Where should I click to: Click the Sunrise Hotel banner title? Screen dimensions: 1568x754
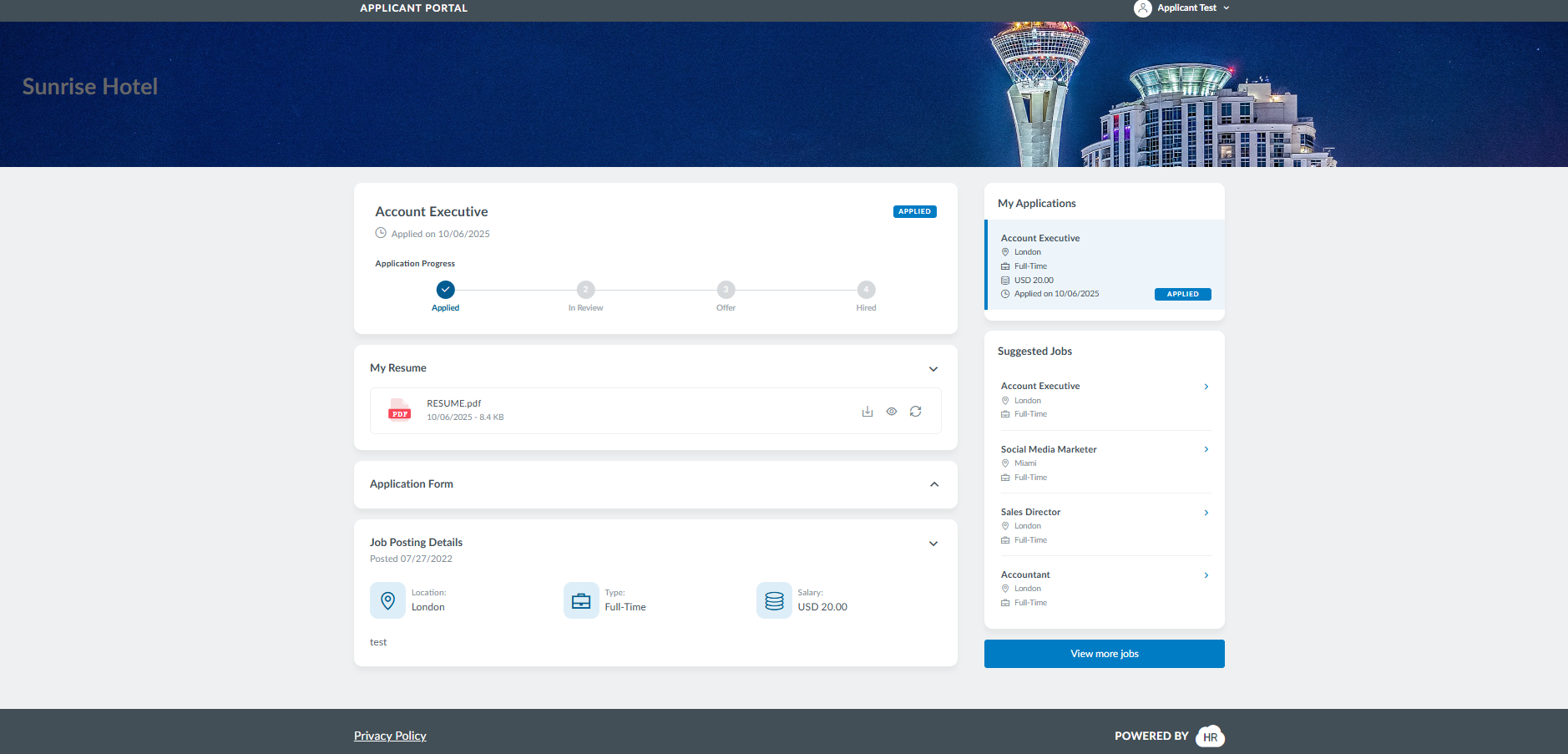click(90, 87)
